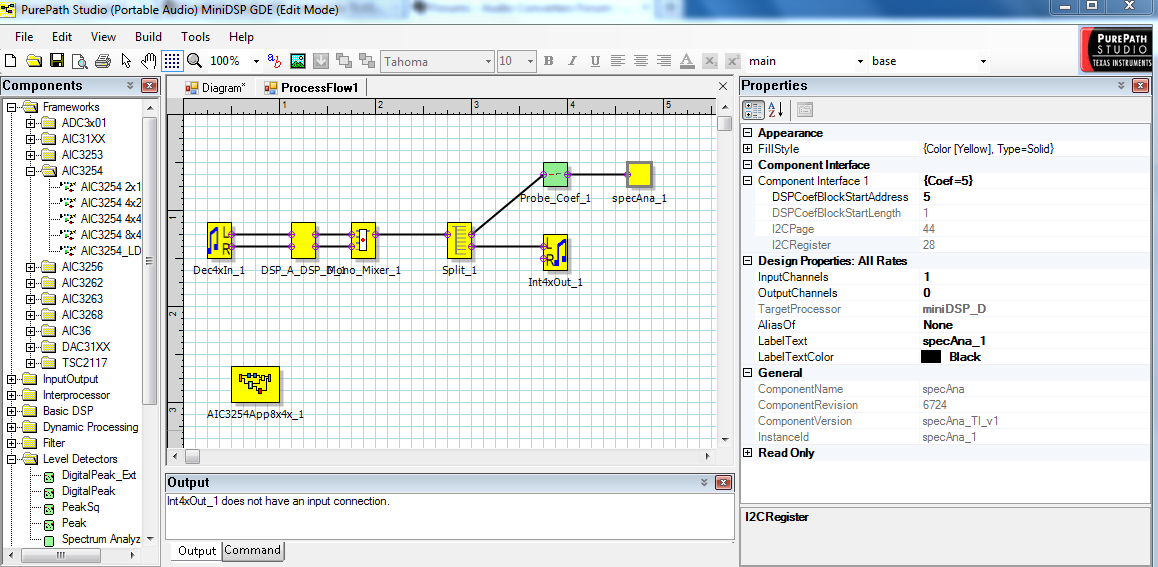
Task: Collapse the AIC3254 folder
Action: pyautogui.click(x=30, y=171)
